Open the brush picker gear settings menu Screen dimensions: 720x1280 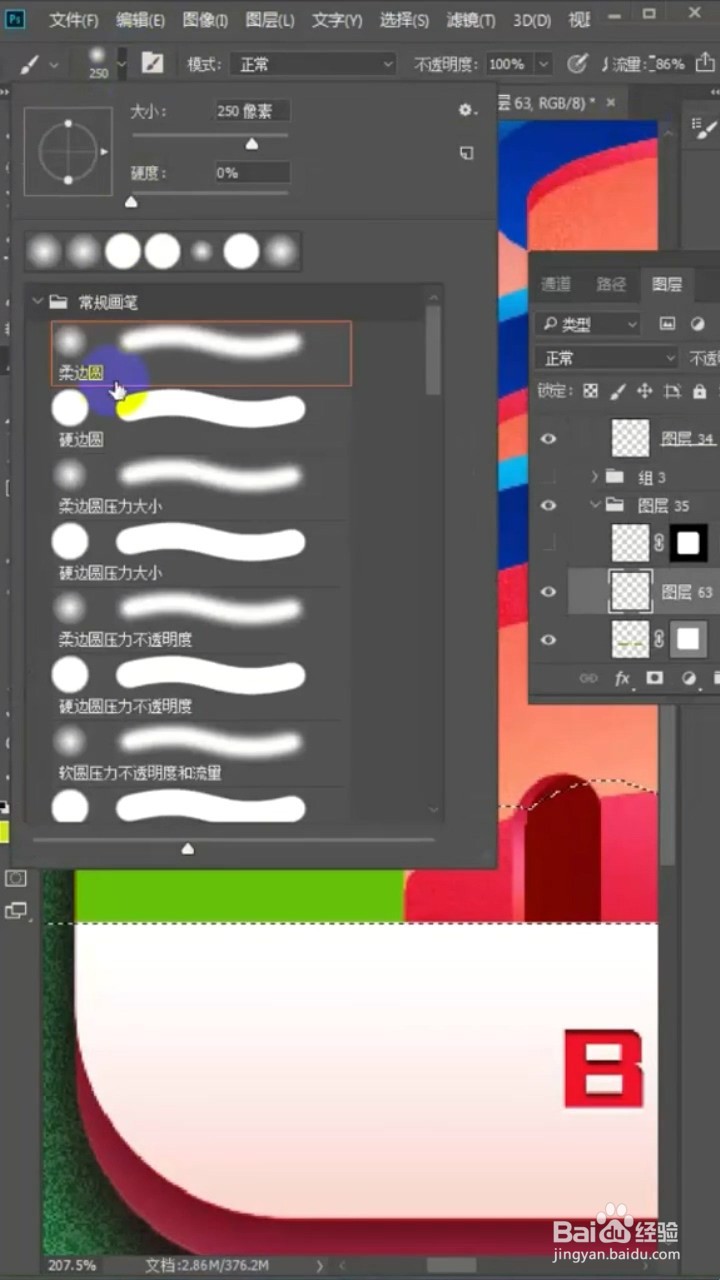pyautogui.click(x=466, y=110)
